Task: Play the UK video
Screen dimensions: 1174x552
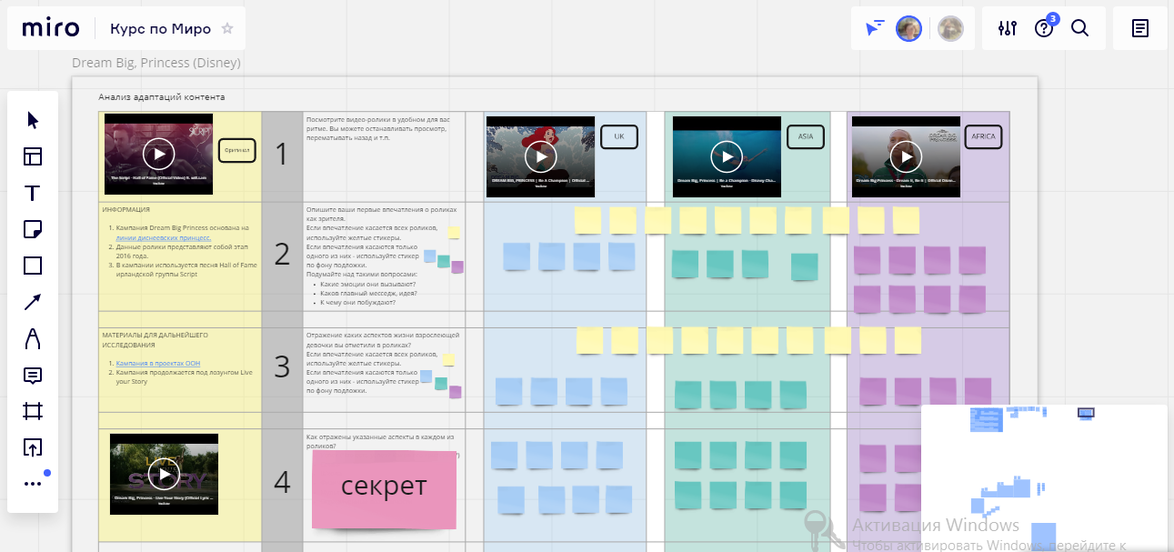Action: click(x=541, y=157)
